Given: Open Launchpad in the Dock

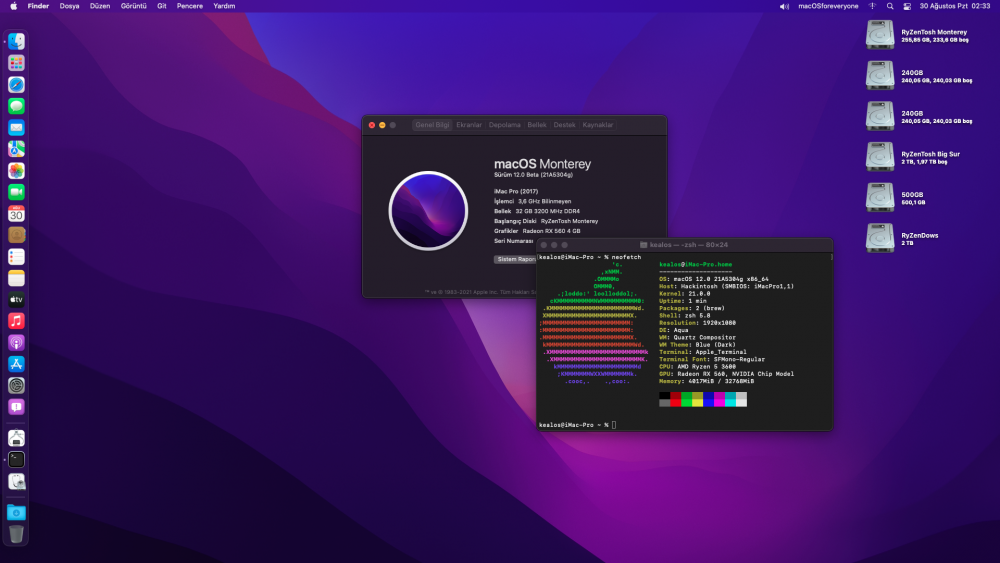Looking at the screenshot, I should coord(17,63).
